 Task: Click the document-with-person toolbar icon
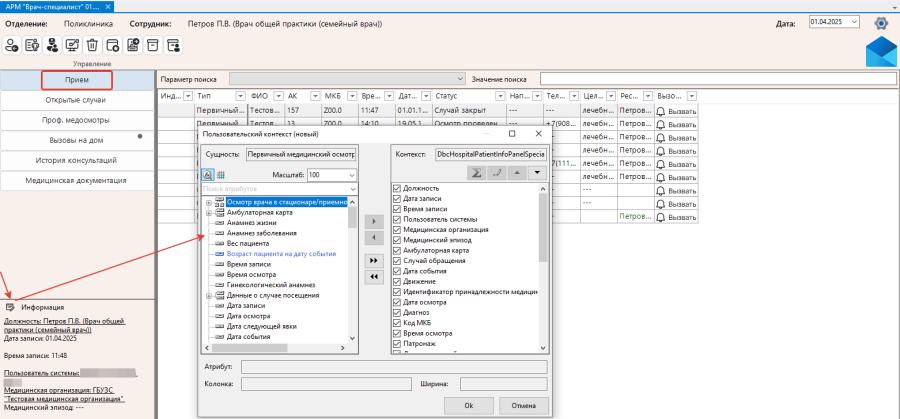coord(32,45)
